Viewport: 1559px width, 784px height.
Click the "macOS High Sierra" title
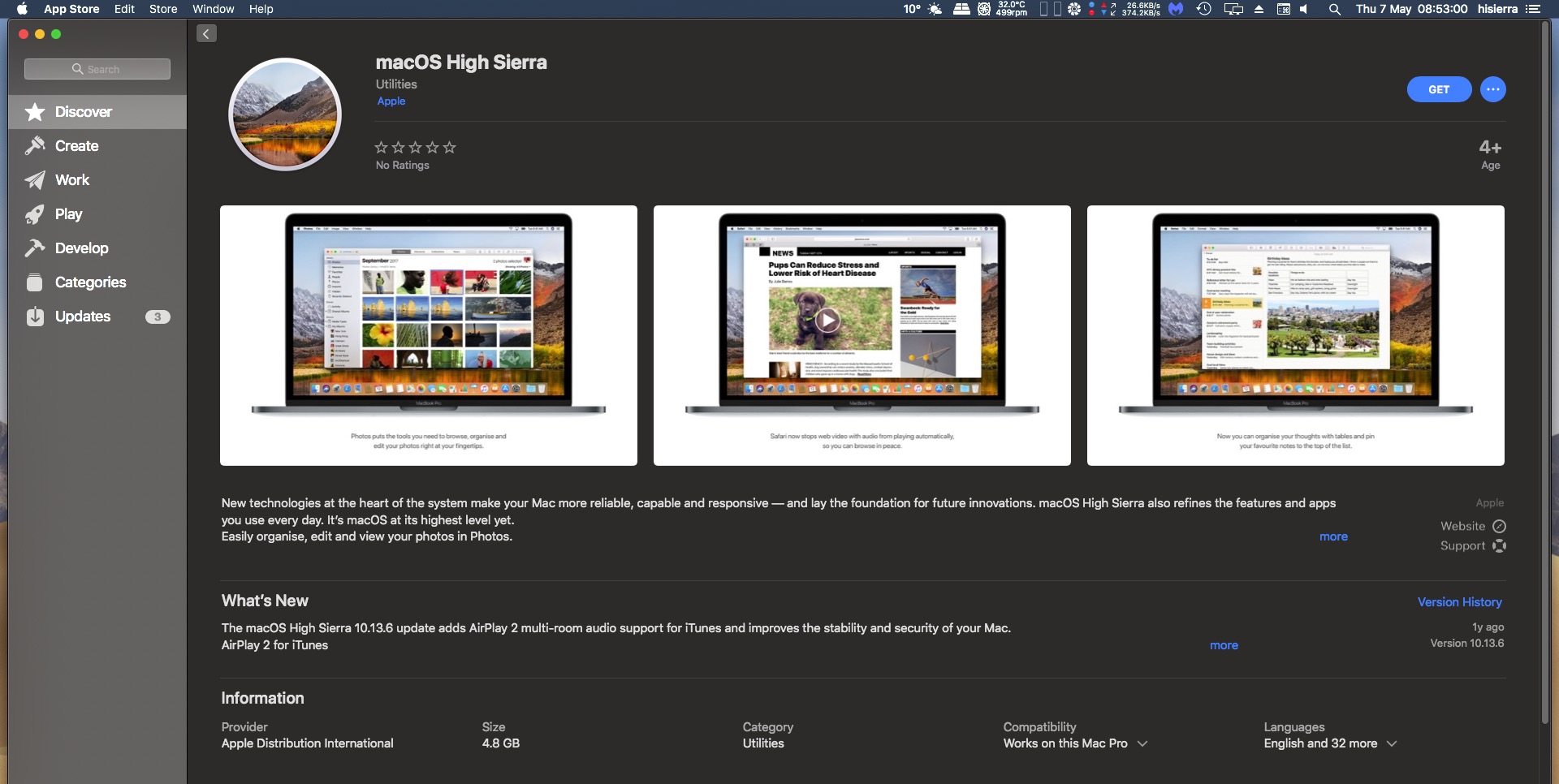(461, 62)
